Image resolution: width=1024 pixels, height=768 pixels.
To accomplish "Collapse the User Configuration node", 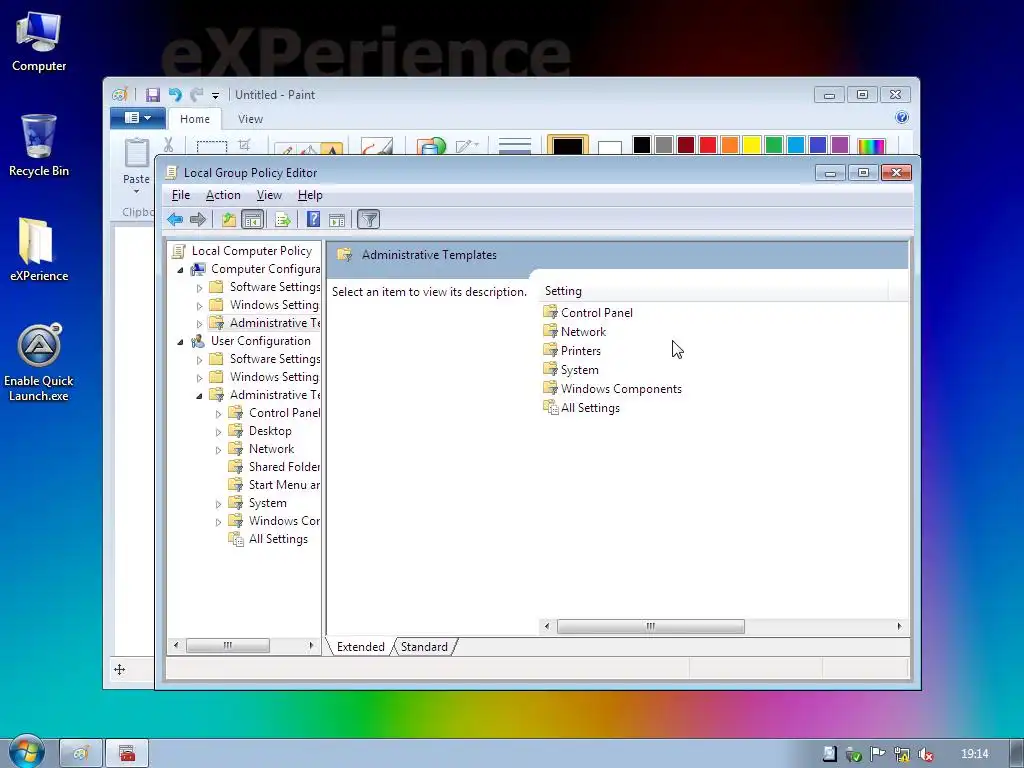I will point(181,342).
